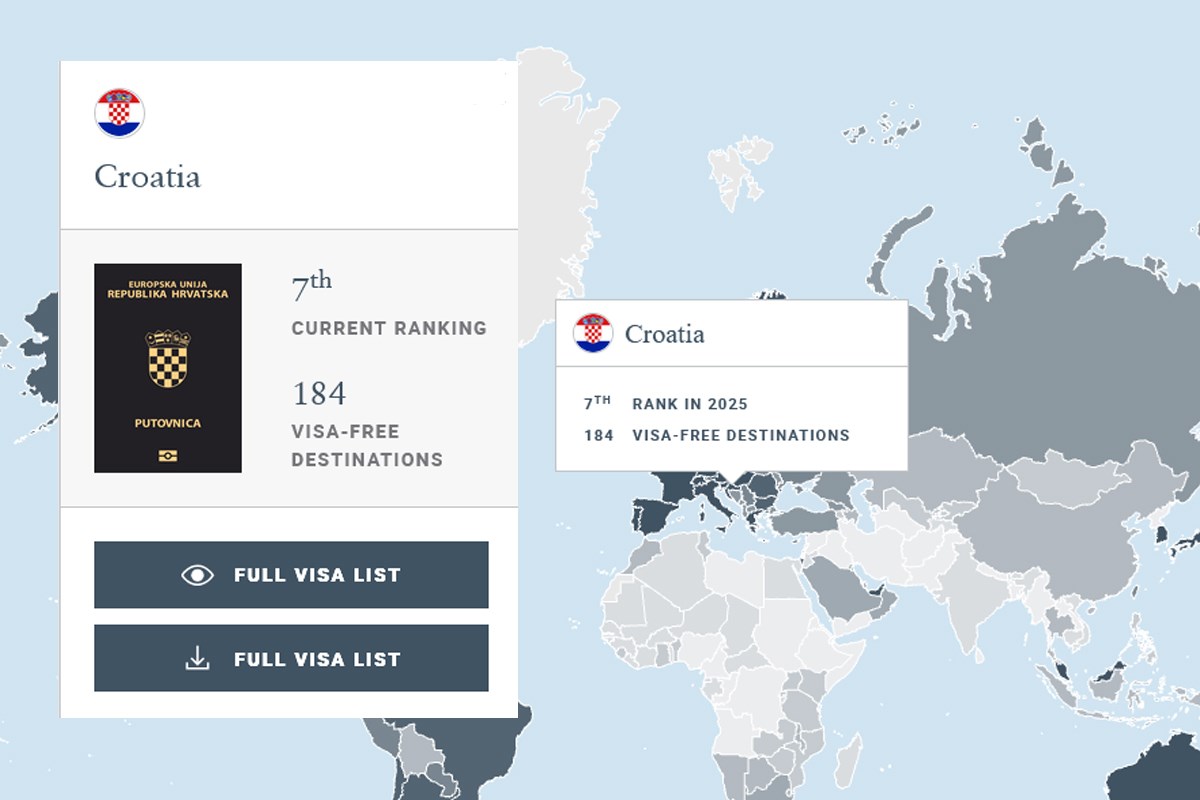Click the Croatia heading in the side panel

click(x=147, y=177)
